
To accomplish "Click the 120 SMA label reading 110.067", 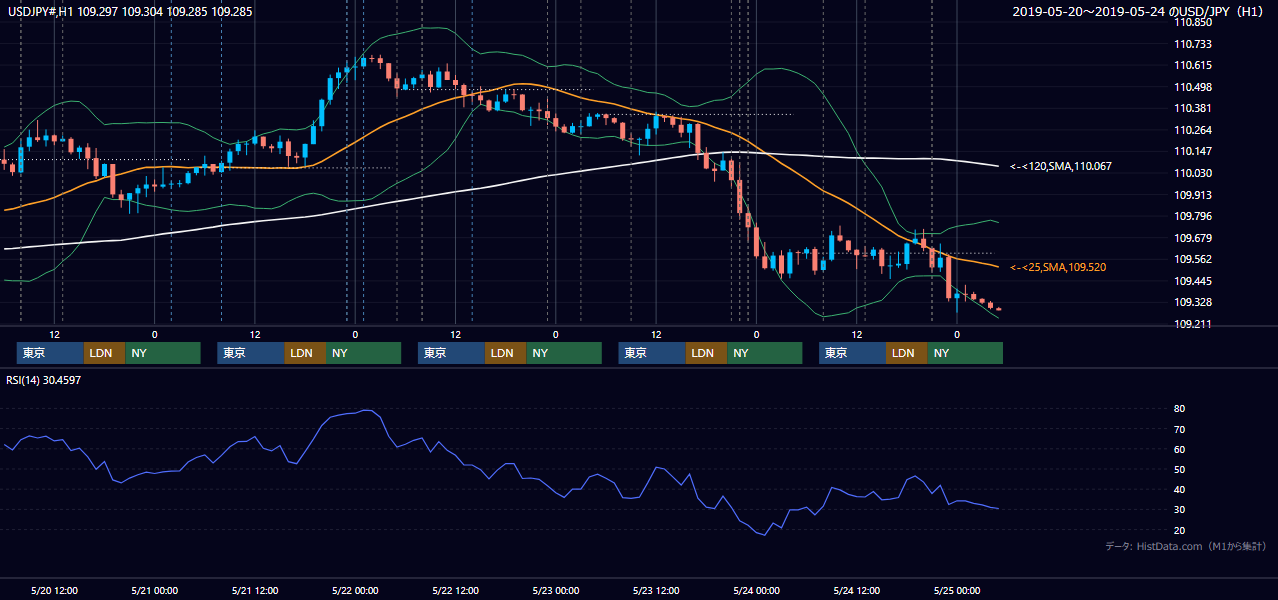I will tap(1061, 166).
